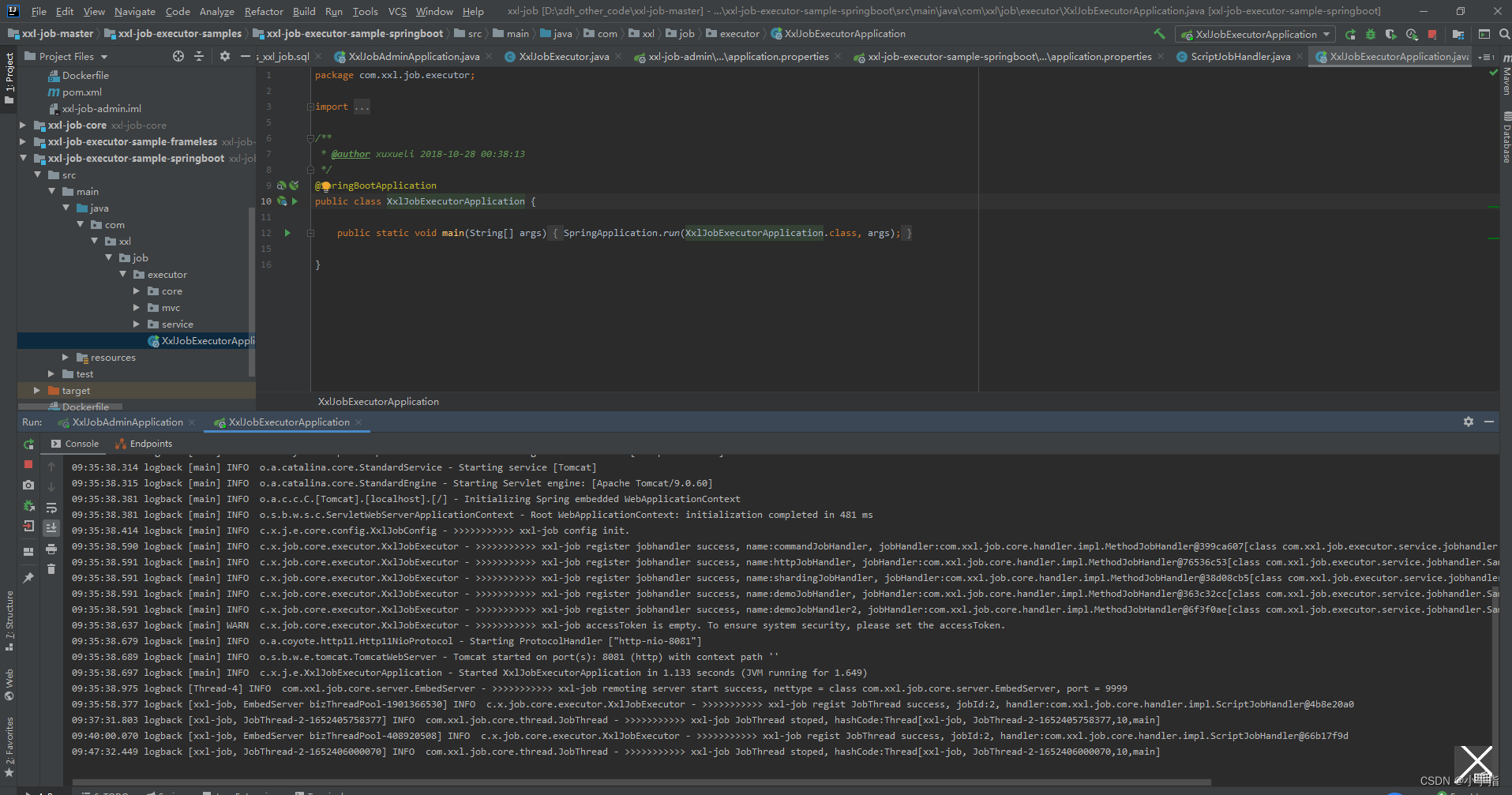Open the Favorites tool window
The height and width of the screenshot is (795, 1512).
tap(9, 745)
